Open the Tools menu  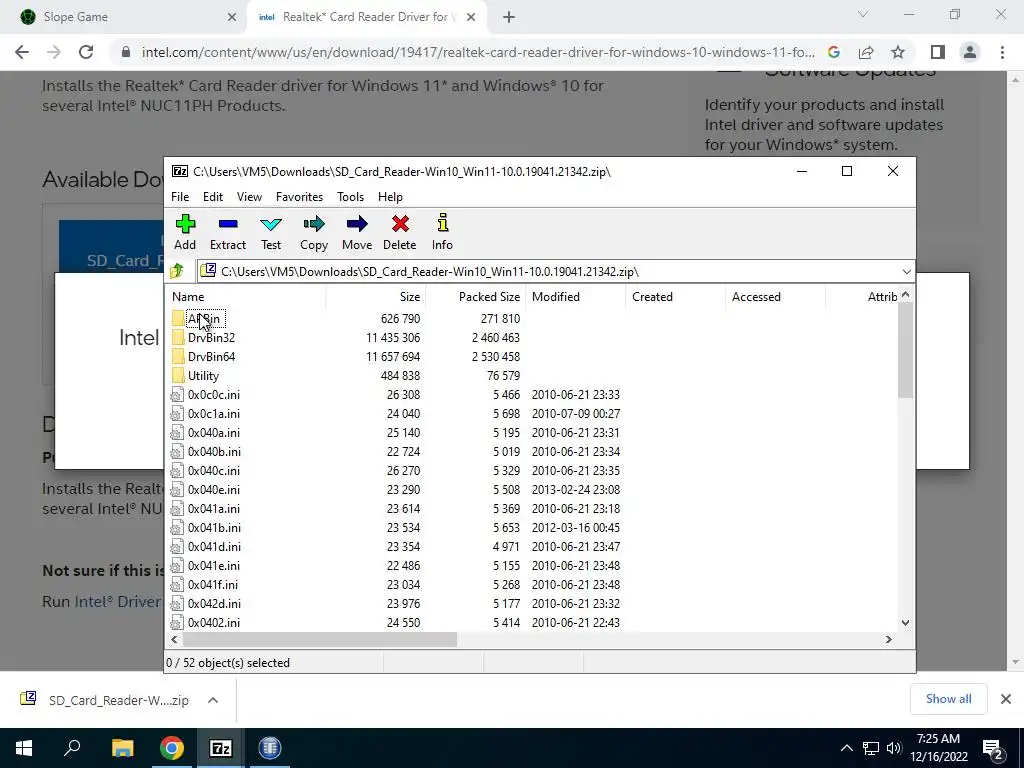tap(350, 197)
